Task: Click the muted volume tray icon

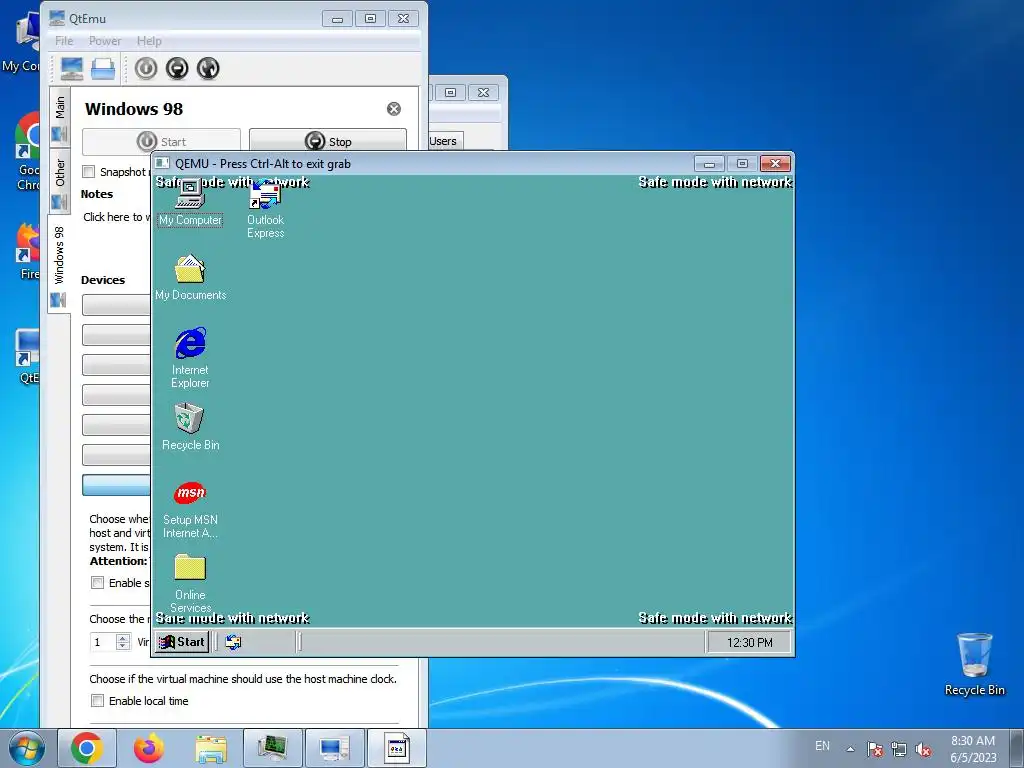Action: pyautogui.click(x=923, y=749)
